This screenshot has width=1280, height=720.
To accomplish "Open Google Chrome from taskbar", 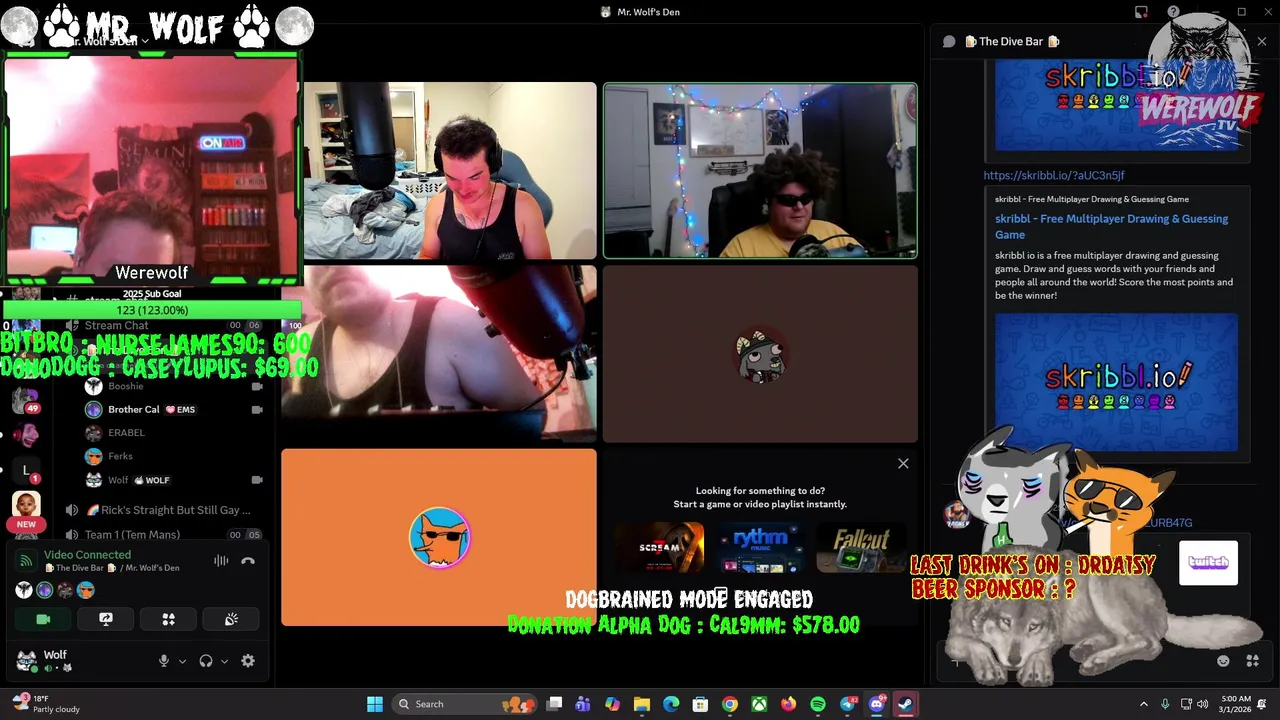I will (730, 704).
